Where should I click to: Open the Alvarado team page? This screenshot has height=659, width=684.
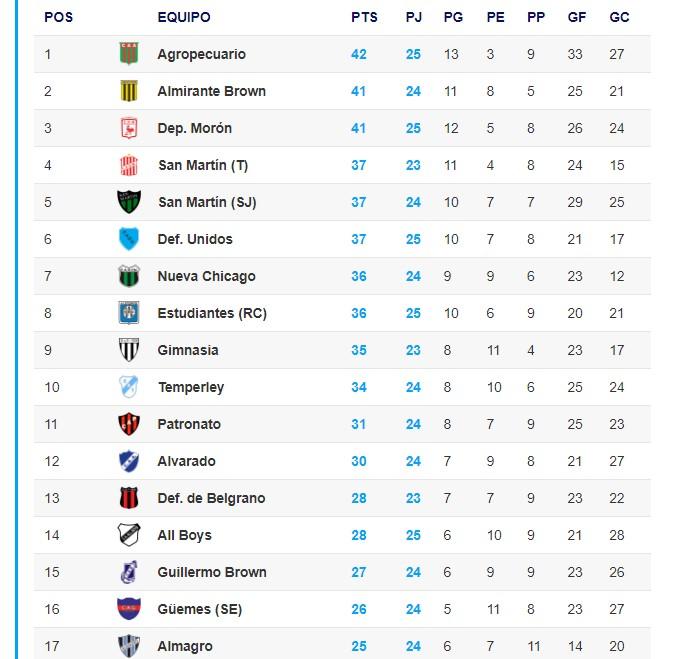point(186,461)
